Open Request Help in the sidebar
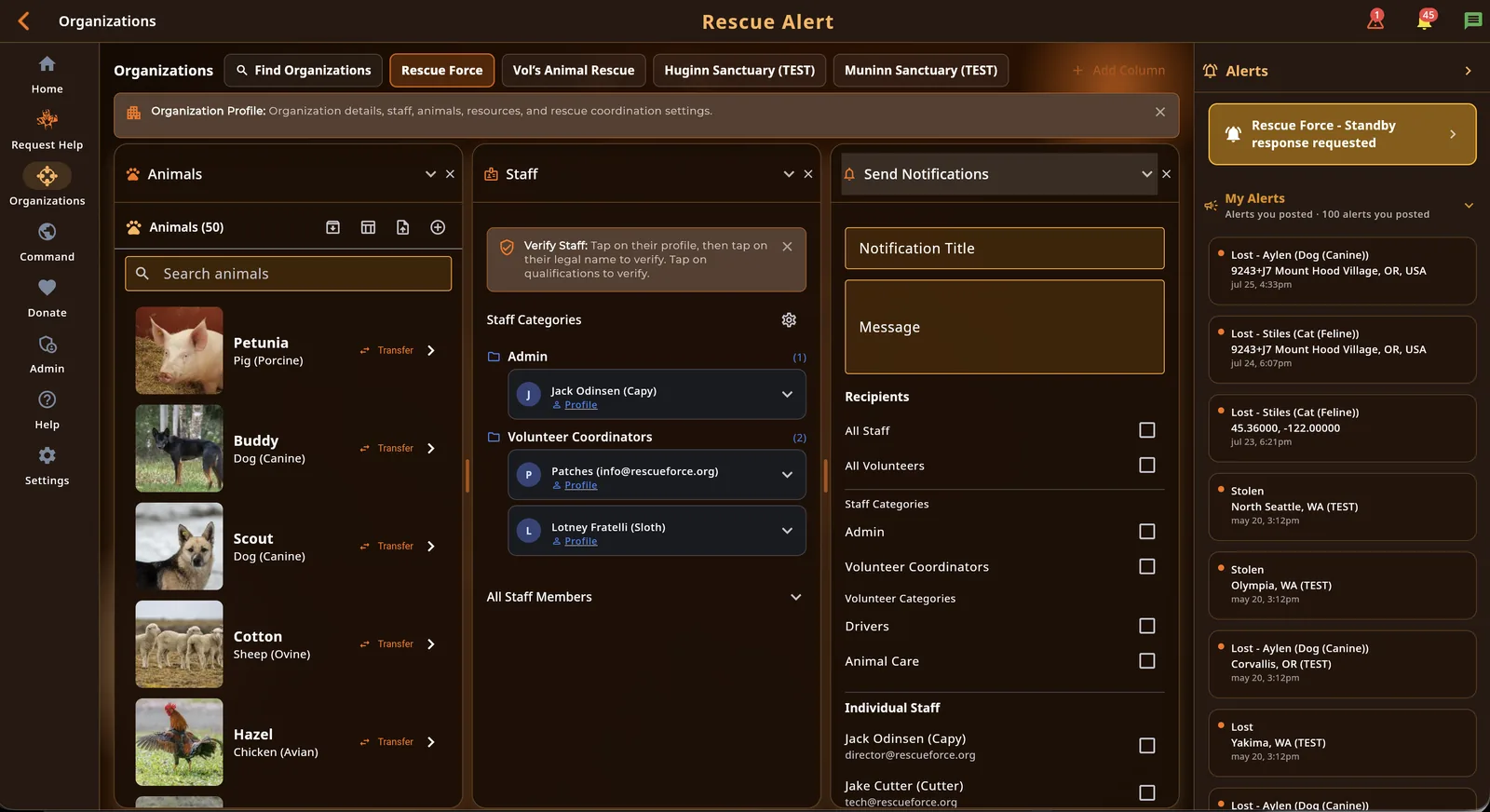Screen dimensions: 1490x812 (x=47, y=120)
